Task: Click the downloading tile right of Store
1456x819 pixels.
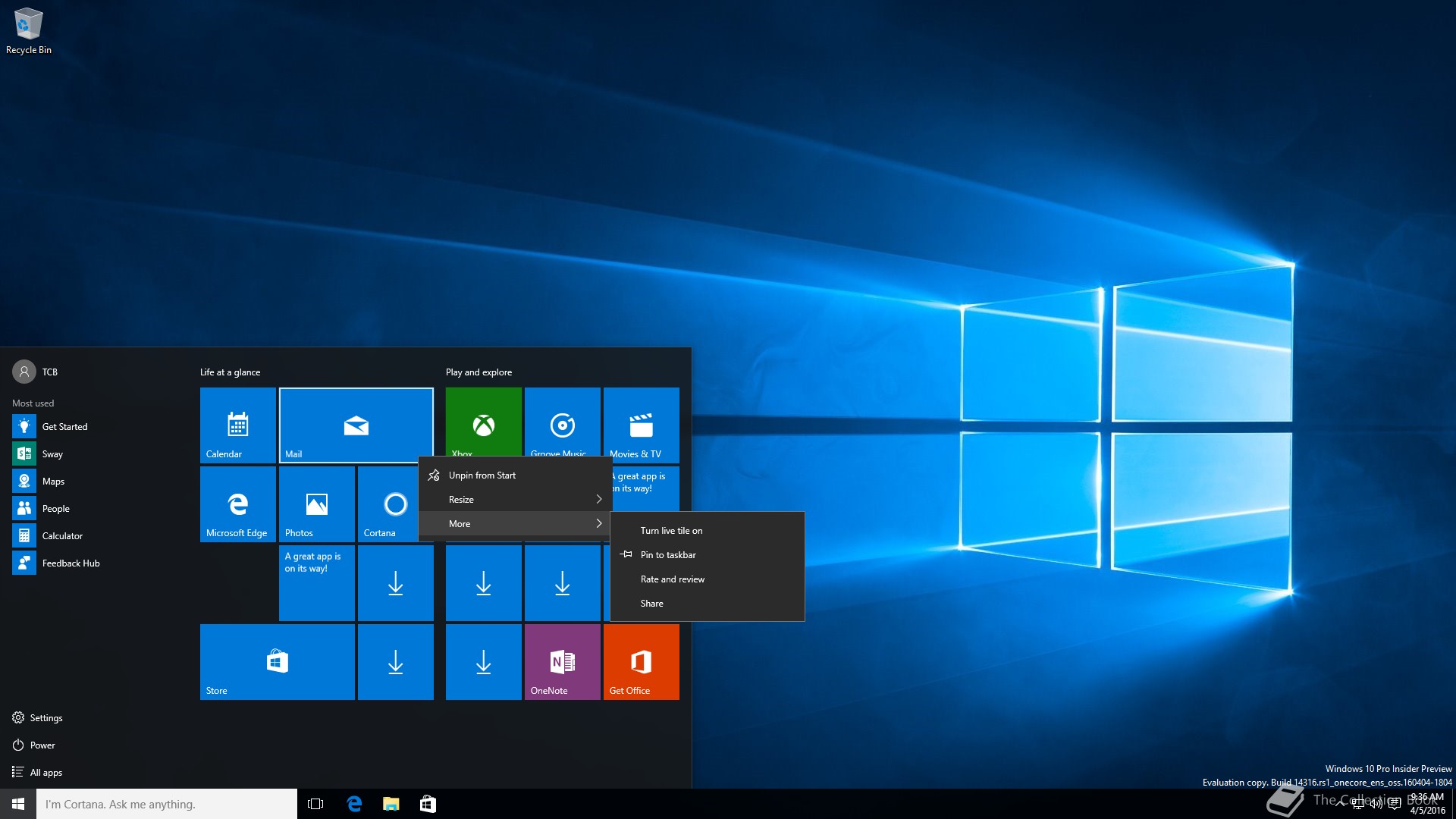Action: 396,662
